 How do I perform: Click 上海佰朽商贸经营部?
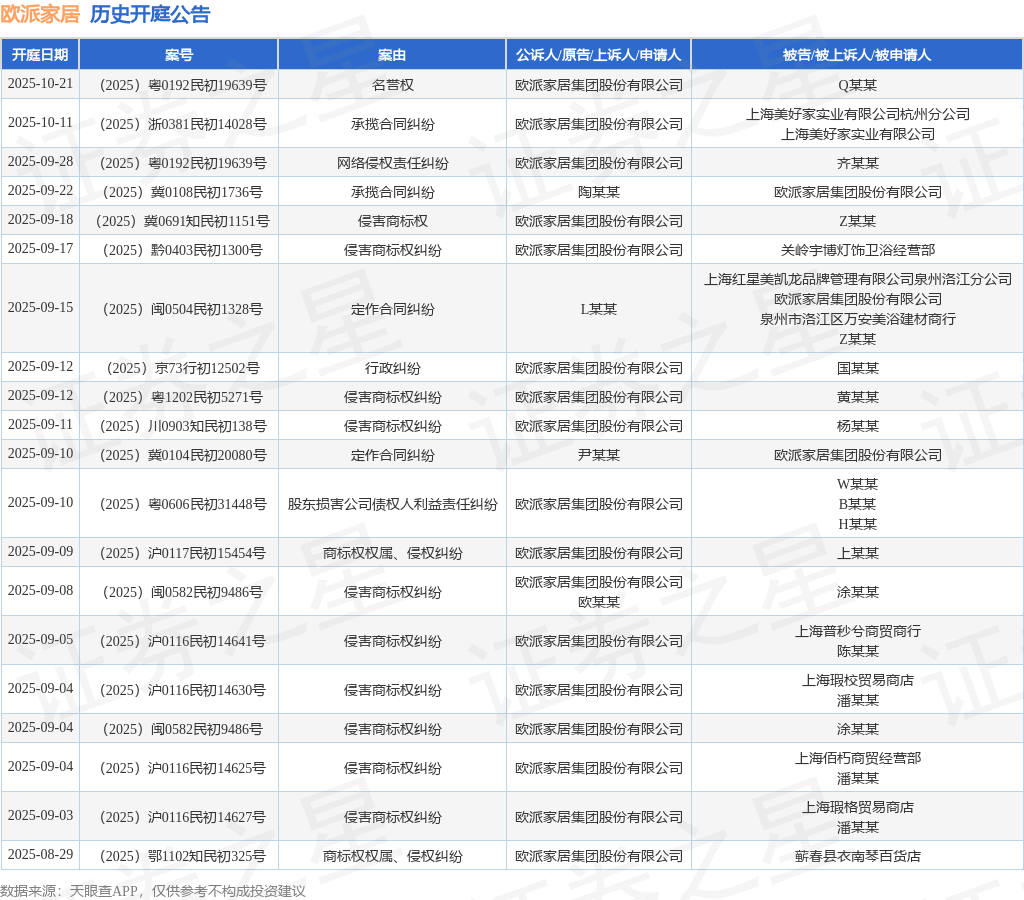857,758
